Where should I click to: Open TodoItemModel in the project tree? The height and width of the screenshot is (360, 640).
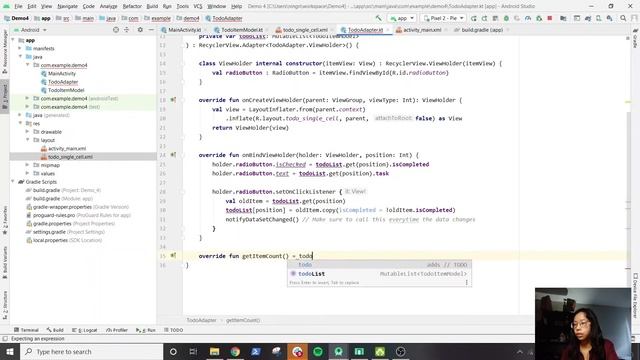click(x=66, y=90)
